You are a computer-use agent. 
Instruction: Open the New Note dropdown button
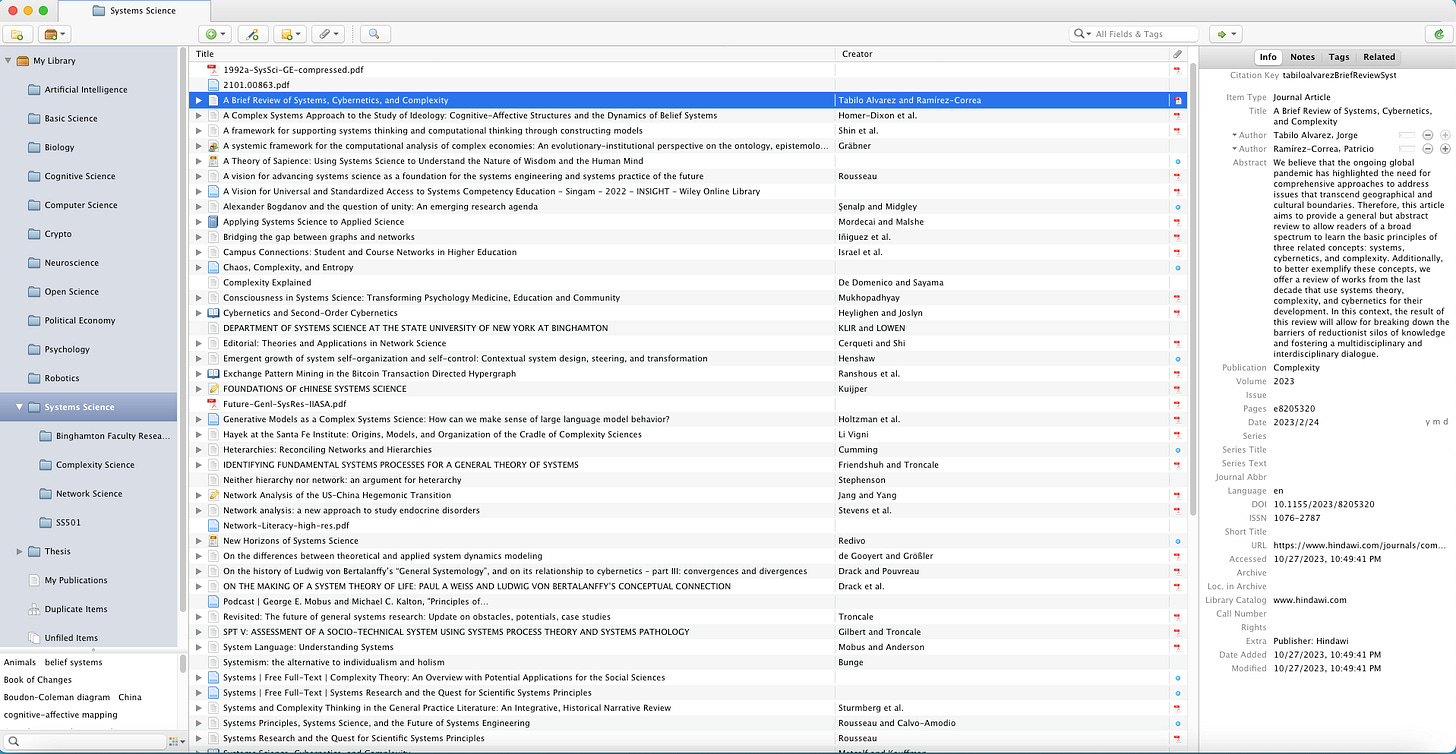291,34
